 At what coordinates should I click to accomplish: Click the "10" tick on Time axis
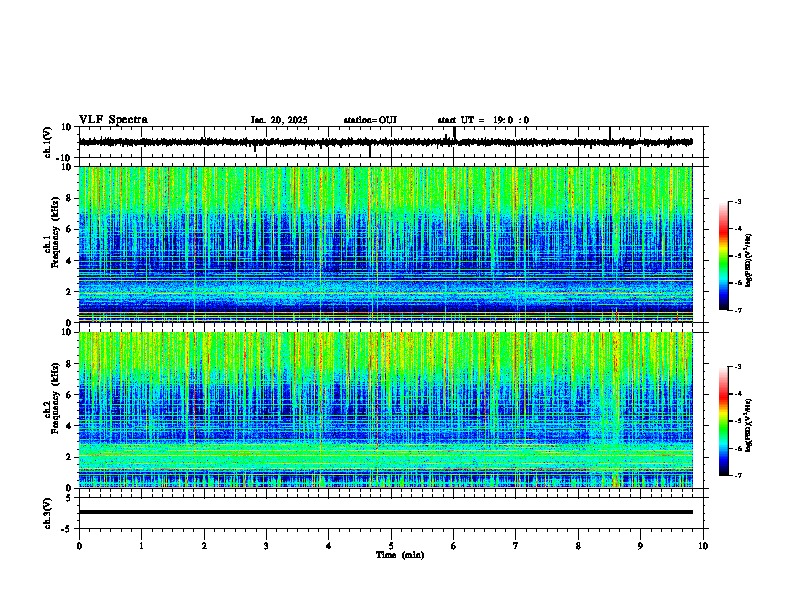703,546
